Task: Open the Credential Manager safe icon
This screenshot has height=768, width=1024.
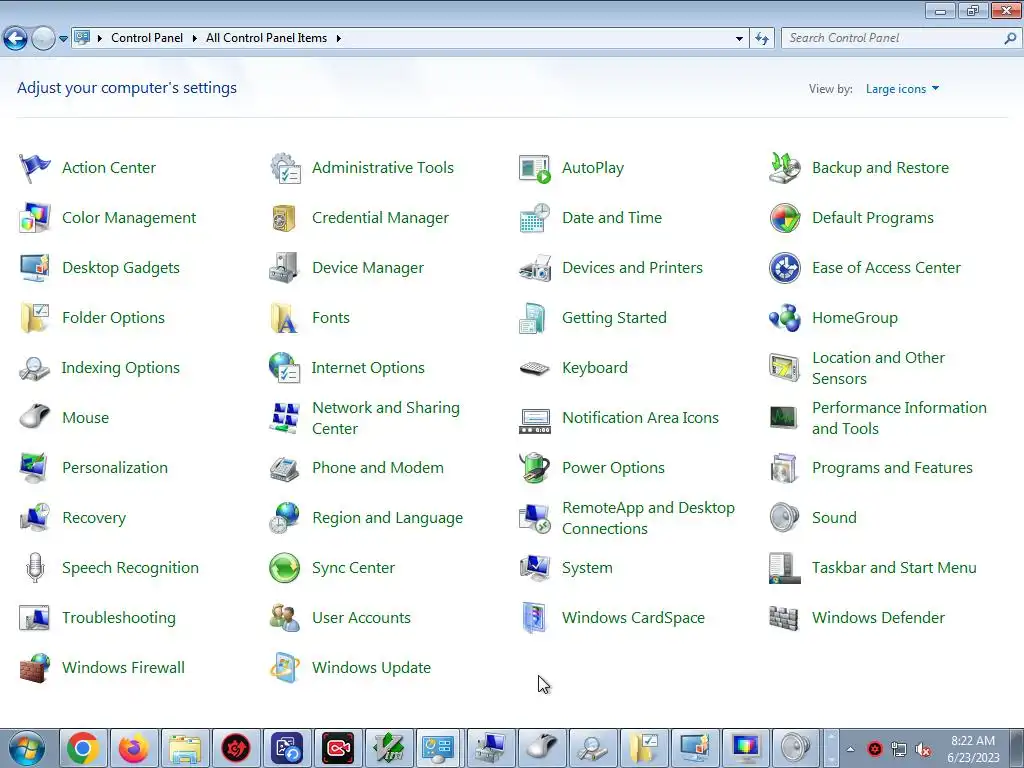Action: coord(284,218)
